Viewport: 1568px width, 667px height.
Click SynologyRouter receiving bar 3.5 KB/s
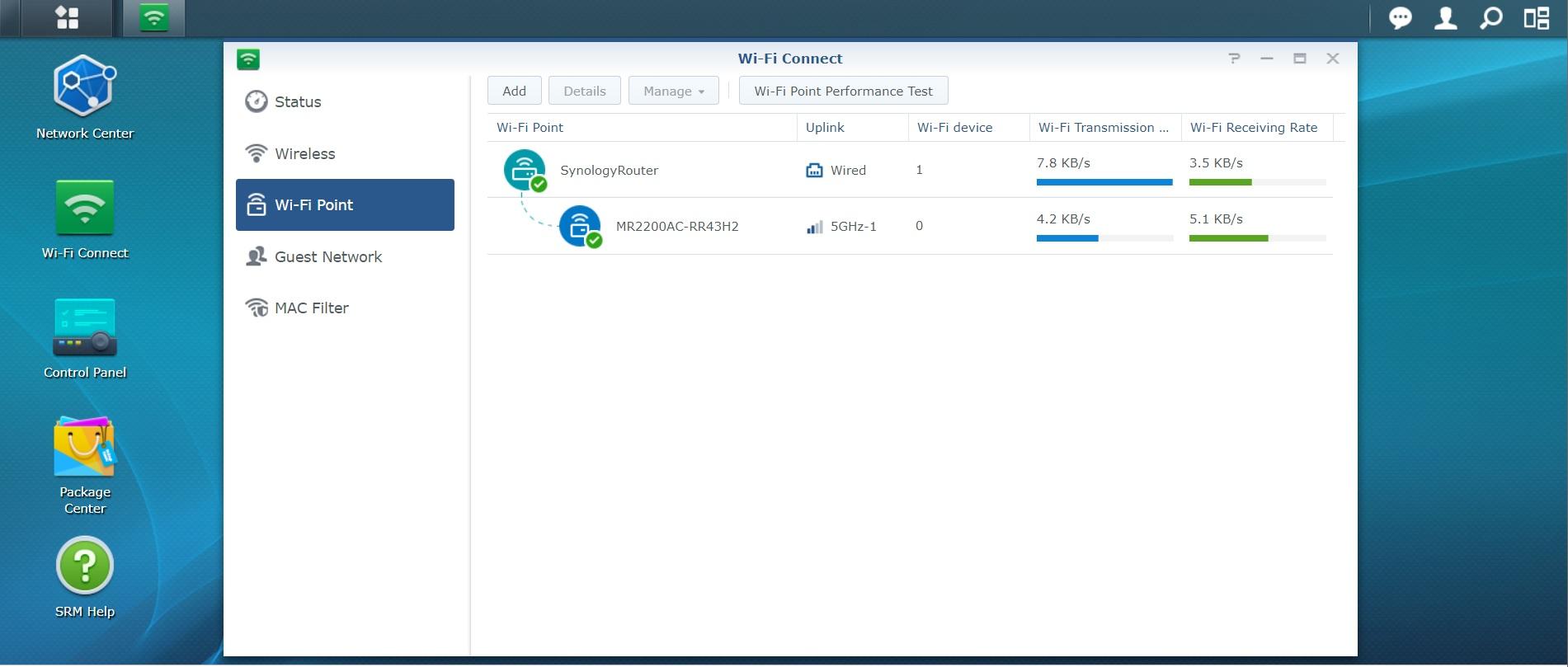[x=1257, y=182]
